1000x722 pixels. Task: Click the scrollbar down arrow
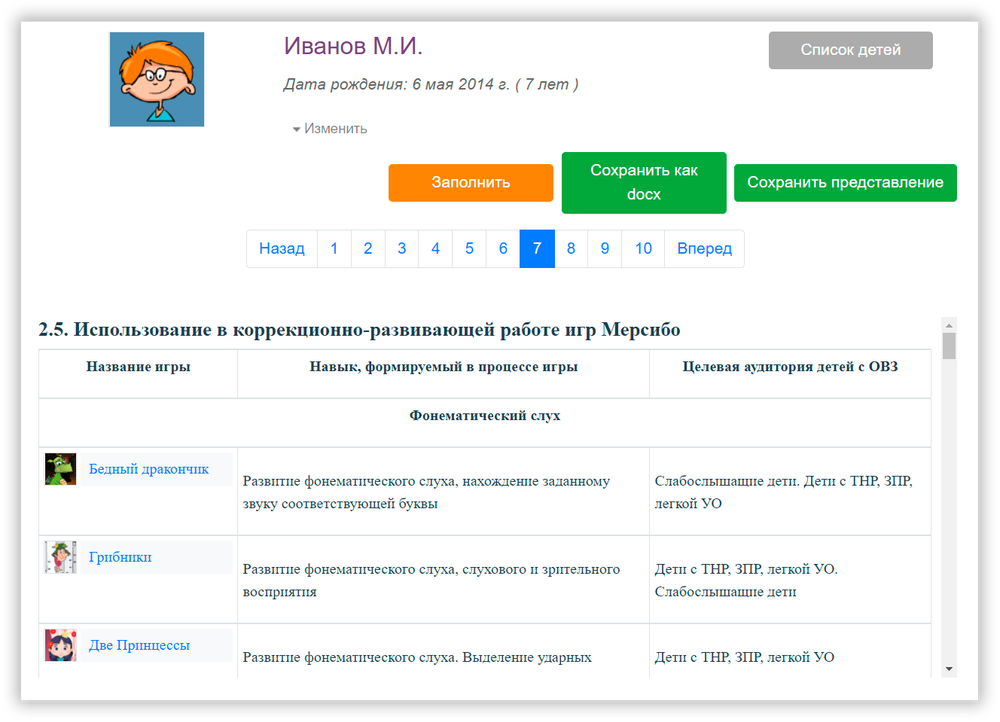(949, 668)
